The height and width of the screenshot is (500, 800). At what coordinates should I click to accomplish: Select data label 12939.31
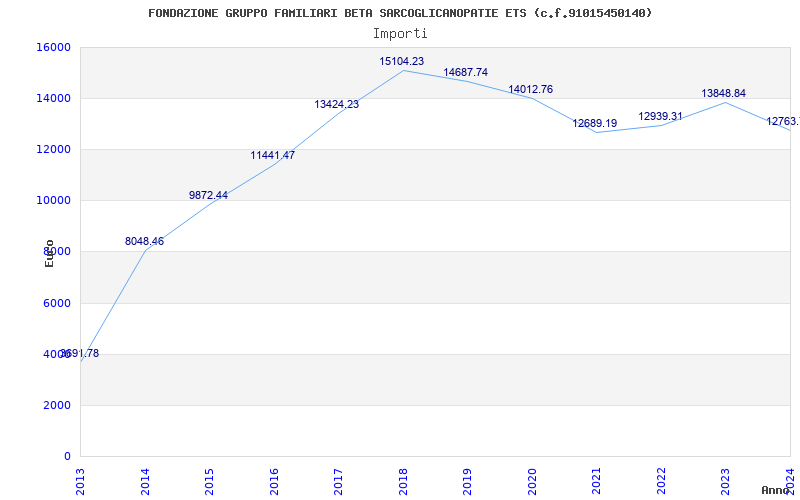[660, 116]
